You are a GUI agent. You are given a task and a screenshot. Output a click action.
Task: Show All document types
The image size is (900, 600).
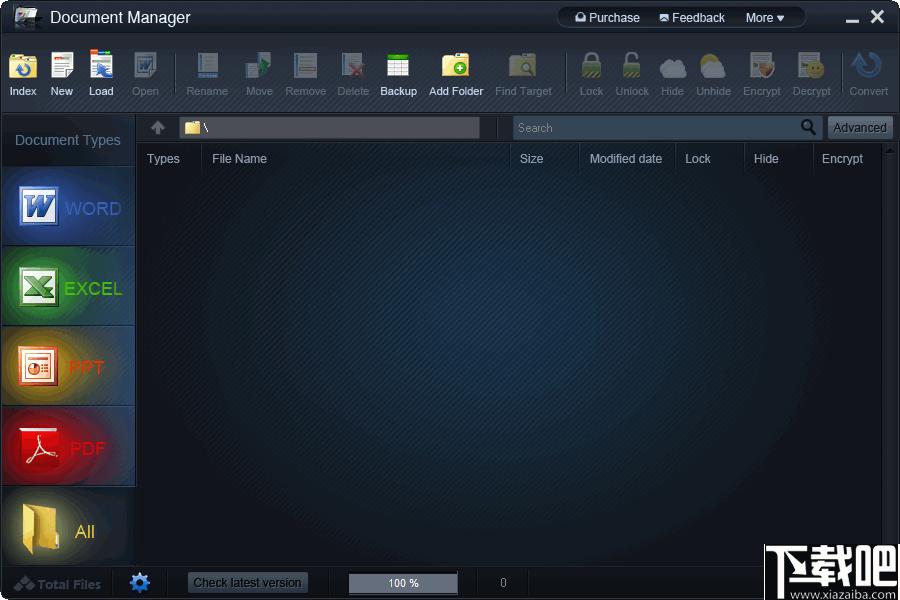[x=68, y=527]
